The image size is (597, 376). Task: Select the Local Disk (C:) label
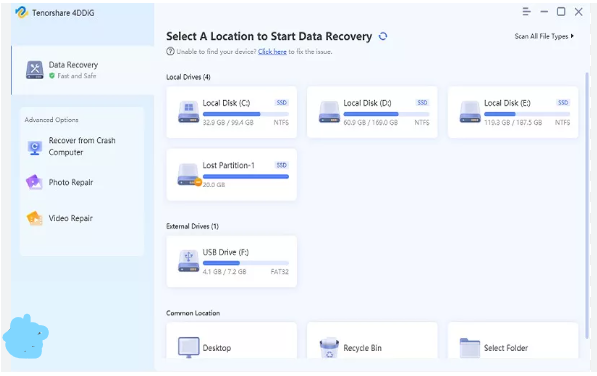pos(226,103)
